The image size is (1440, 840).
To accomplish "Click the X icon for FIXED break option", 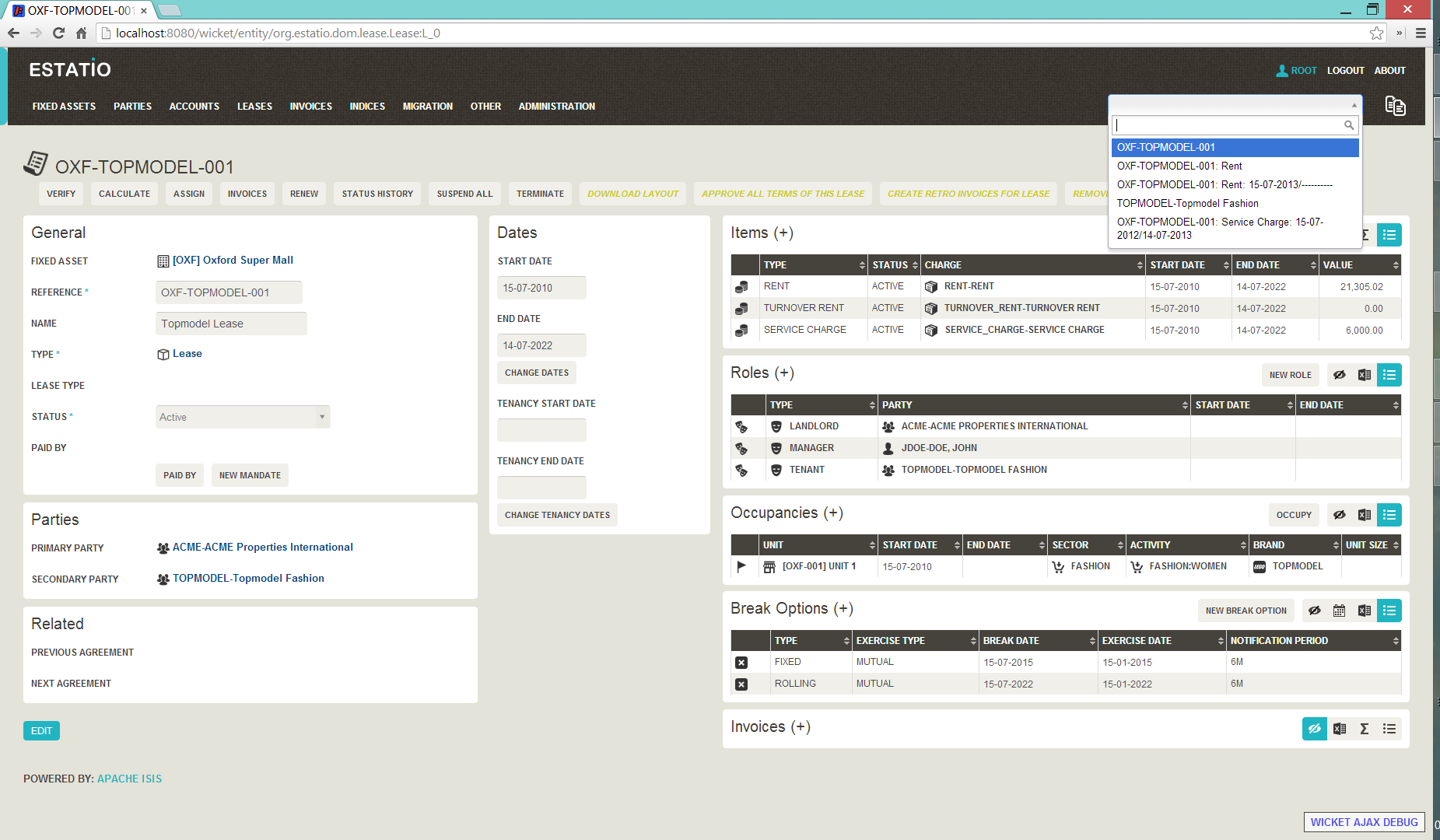I will coord(741,663).
